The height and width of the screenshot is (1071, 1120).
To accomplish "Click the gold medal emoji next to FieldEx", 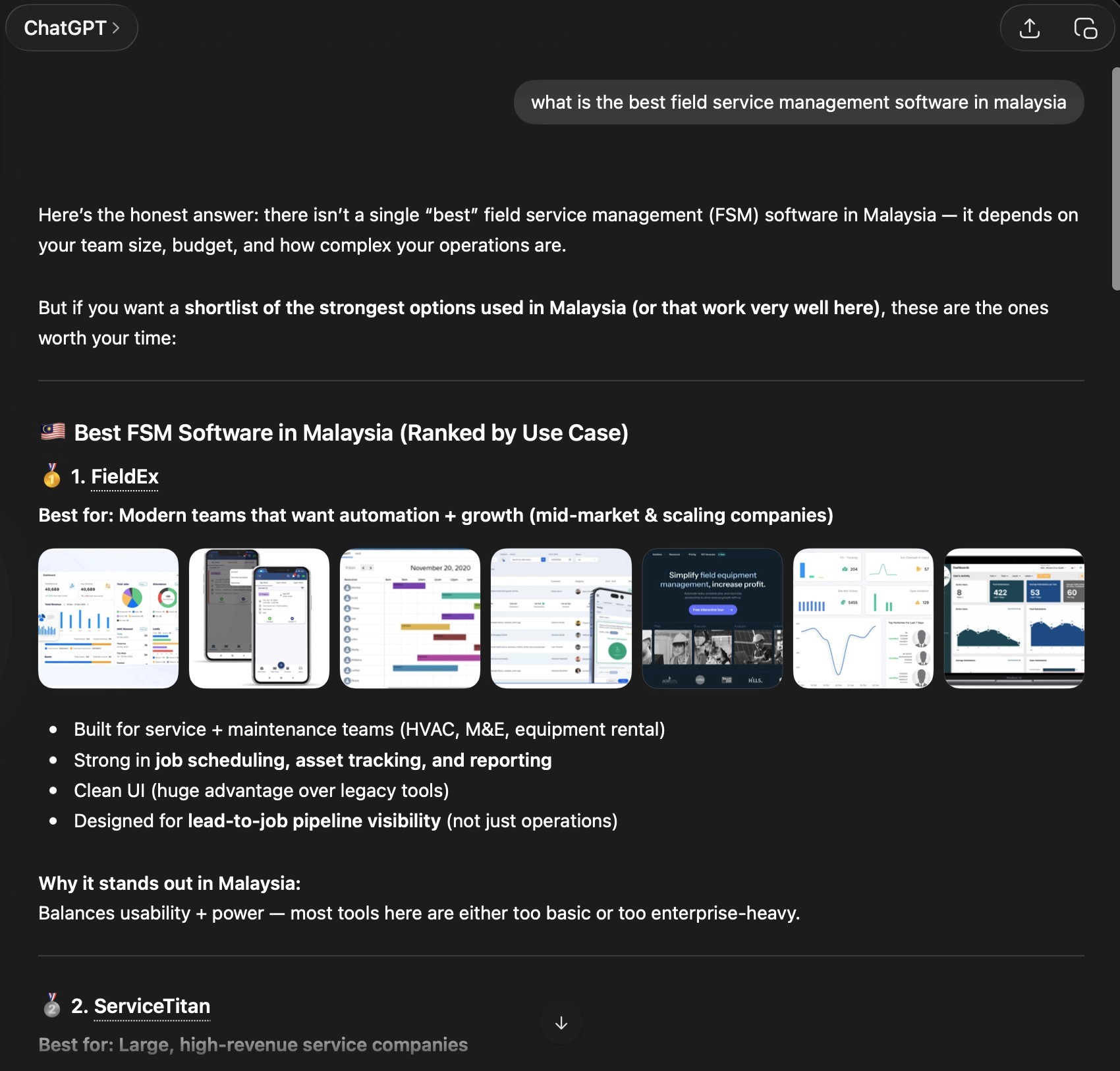I will [52, 476].
